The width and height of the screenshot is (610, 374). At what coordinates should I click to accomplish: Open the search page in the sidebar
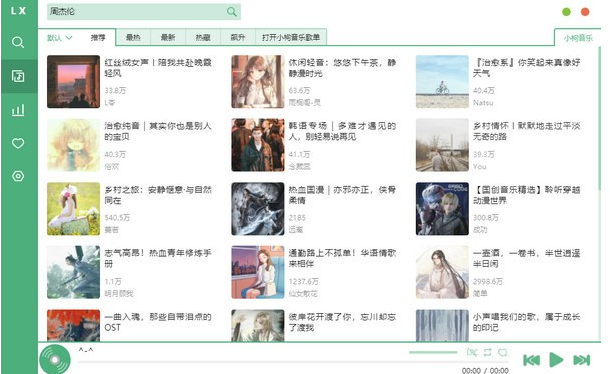click(18, 42)
